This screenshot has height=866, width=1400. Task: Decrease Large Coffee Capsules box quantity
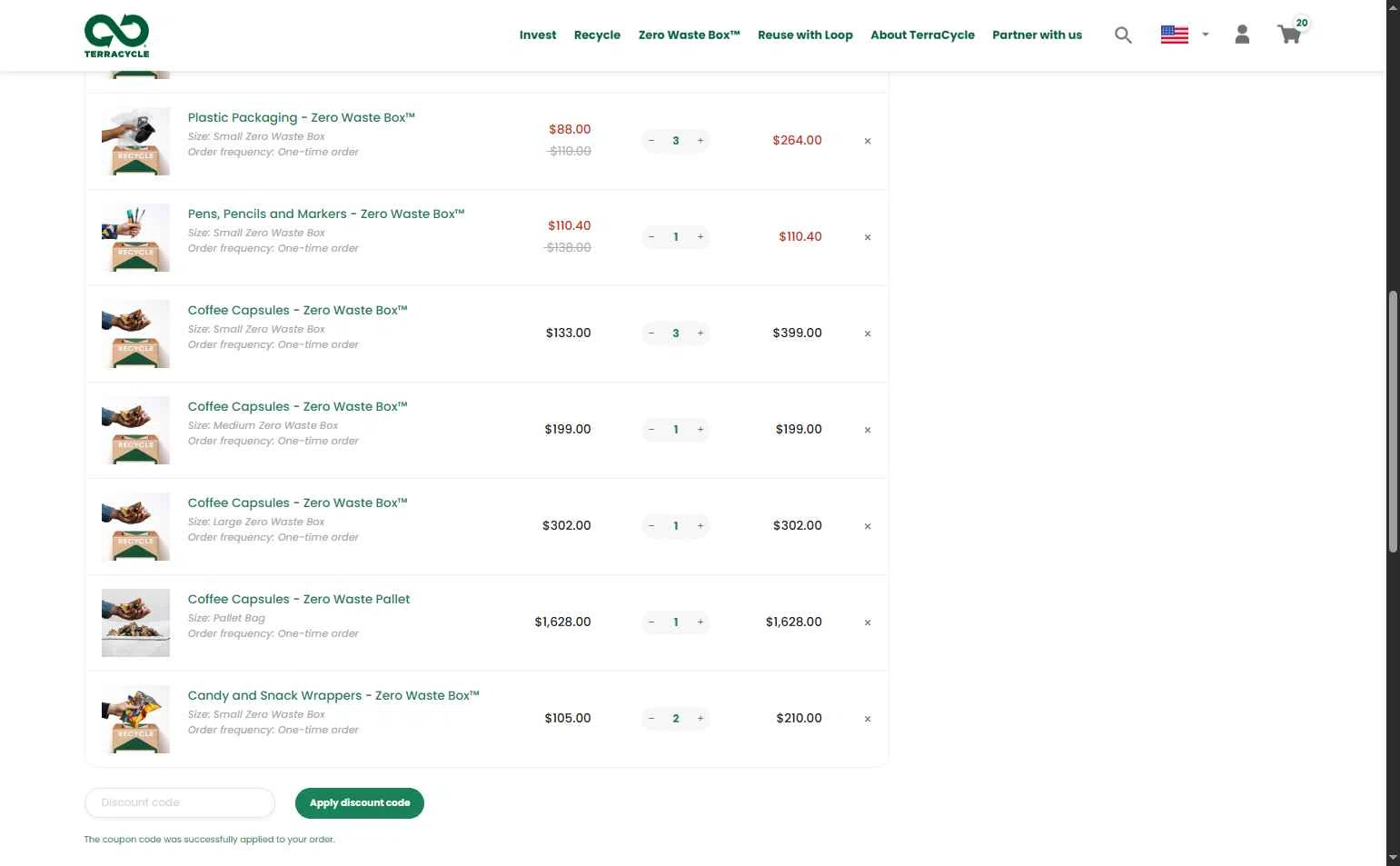[x=651, y=526]
